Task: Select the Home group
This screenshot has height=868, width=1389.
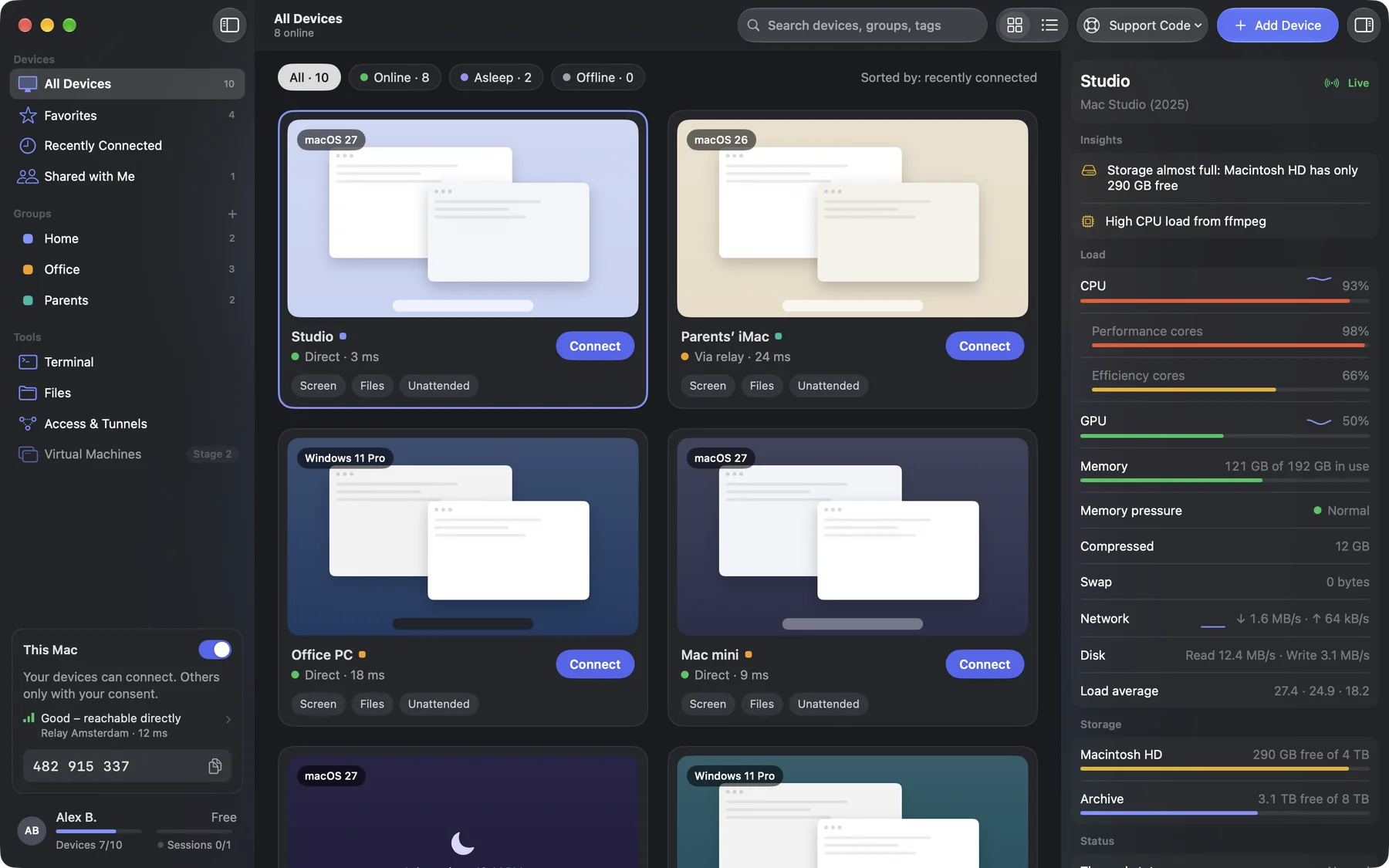Action: [x=127, y=238]
